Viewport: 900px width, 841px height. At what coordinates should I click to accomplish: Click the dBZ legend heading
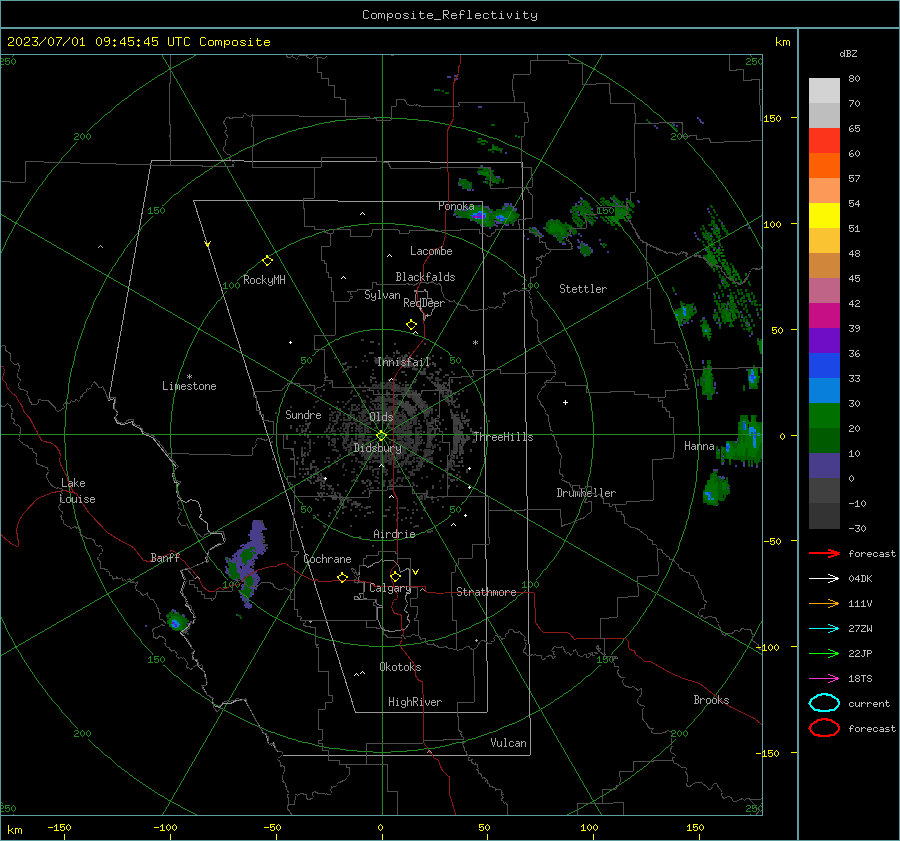848,53
